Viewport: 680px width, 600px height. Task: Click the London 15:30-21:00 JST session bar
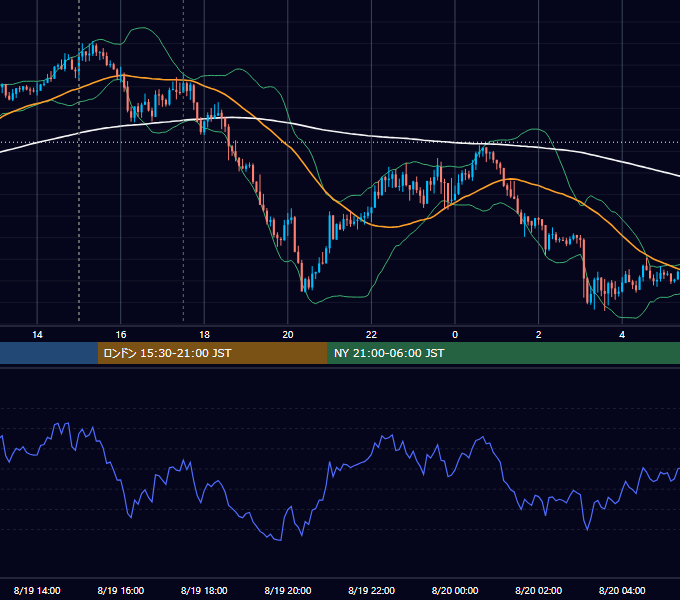212,353
